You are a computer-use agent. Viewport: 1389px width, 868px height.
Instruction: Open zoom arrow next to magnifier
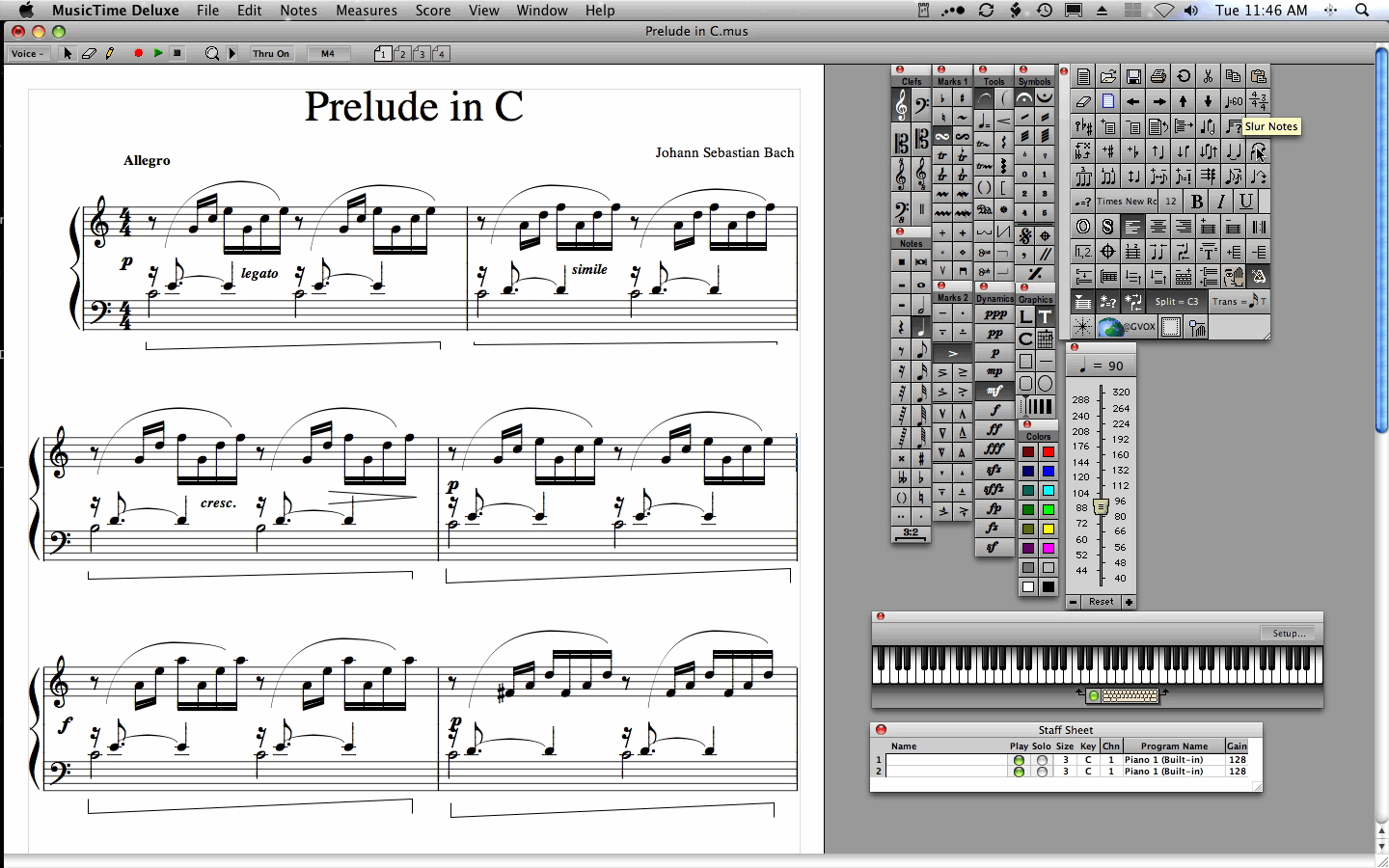coord(232,54)
